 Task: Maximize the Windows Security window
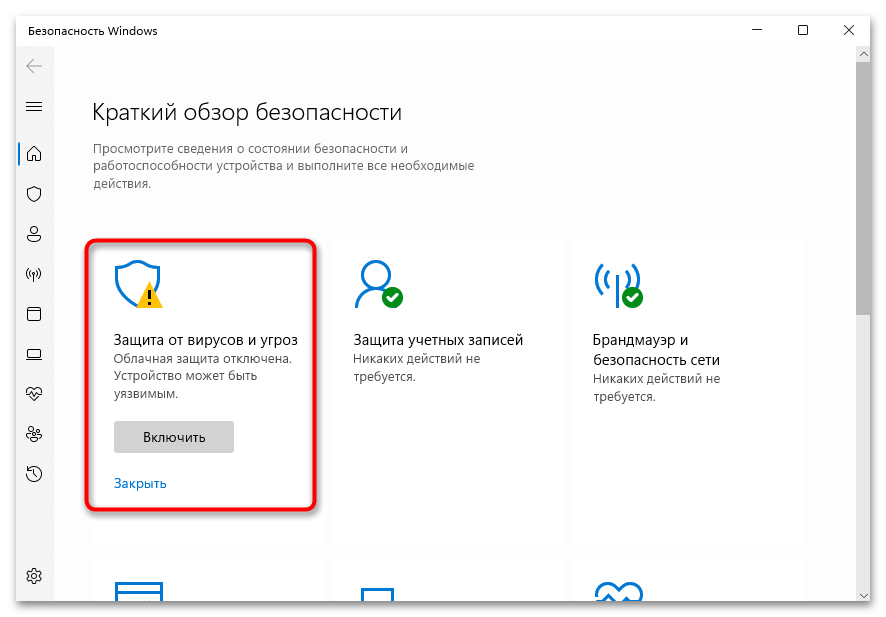(x=803, y=30)
